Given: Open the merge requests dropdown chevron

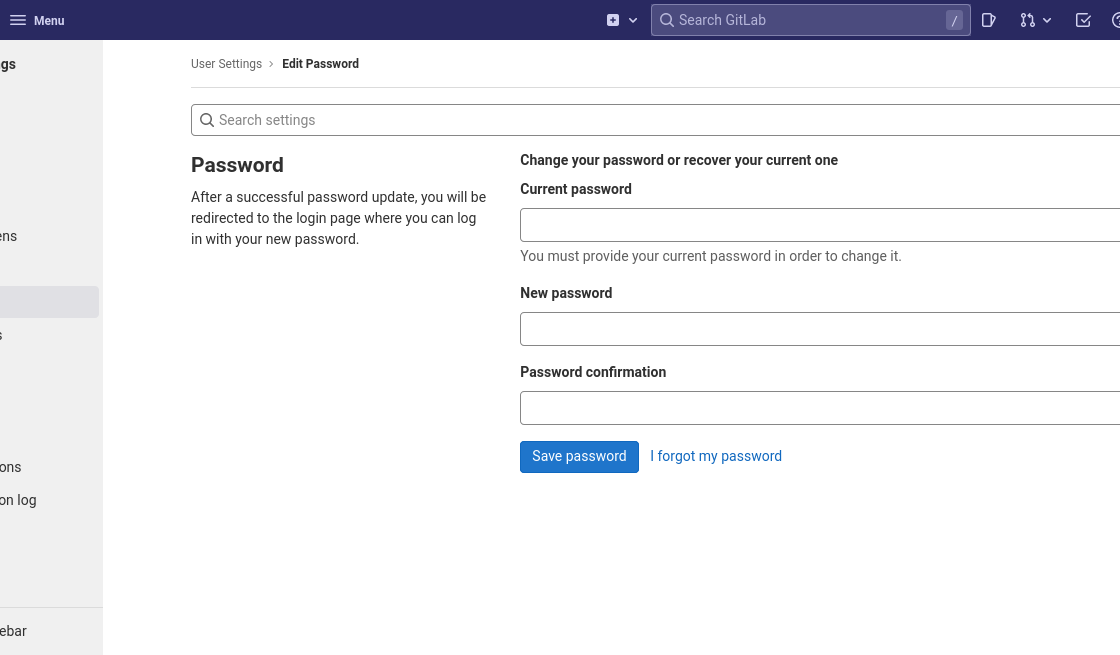Looking at the screenshot, I should 1046,20.
